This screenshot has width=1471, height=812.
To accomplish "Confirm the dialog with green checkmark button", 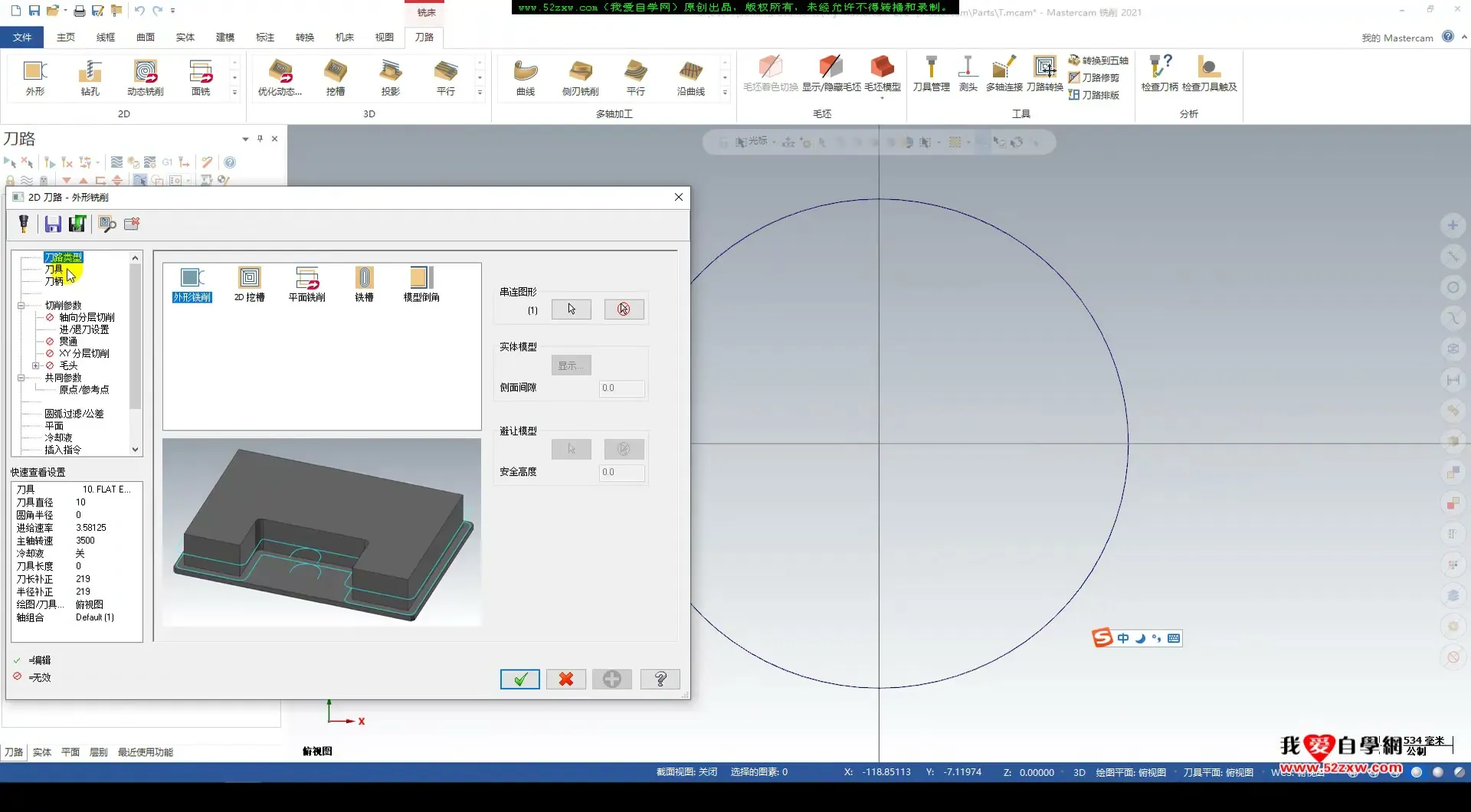I will (x=519, y=679).
